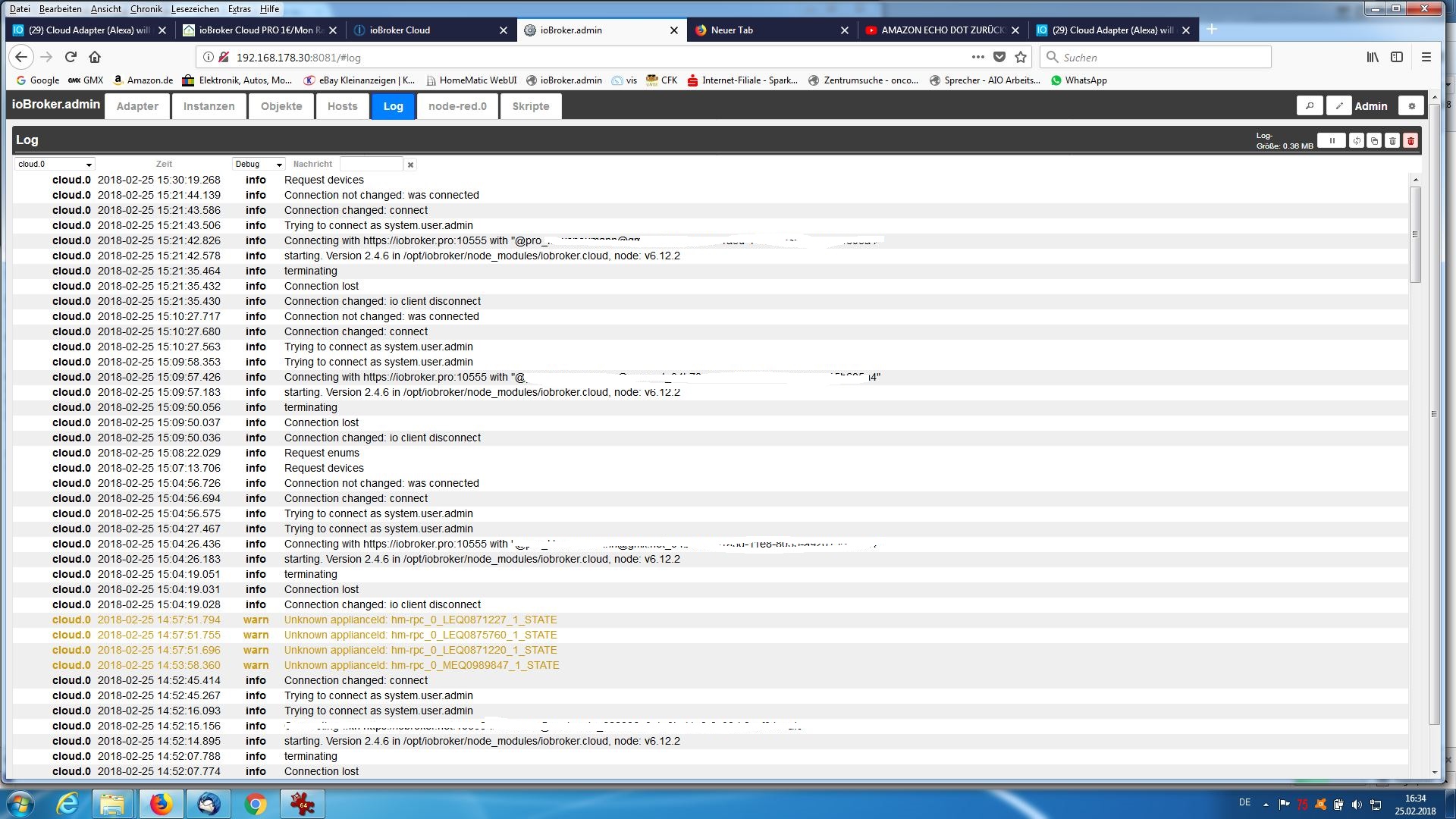The height and width of the screenshot is (819, 1456).
Task: Switch to the Hosts tab
Action: 342,106
